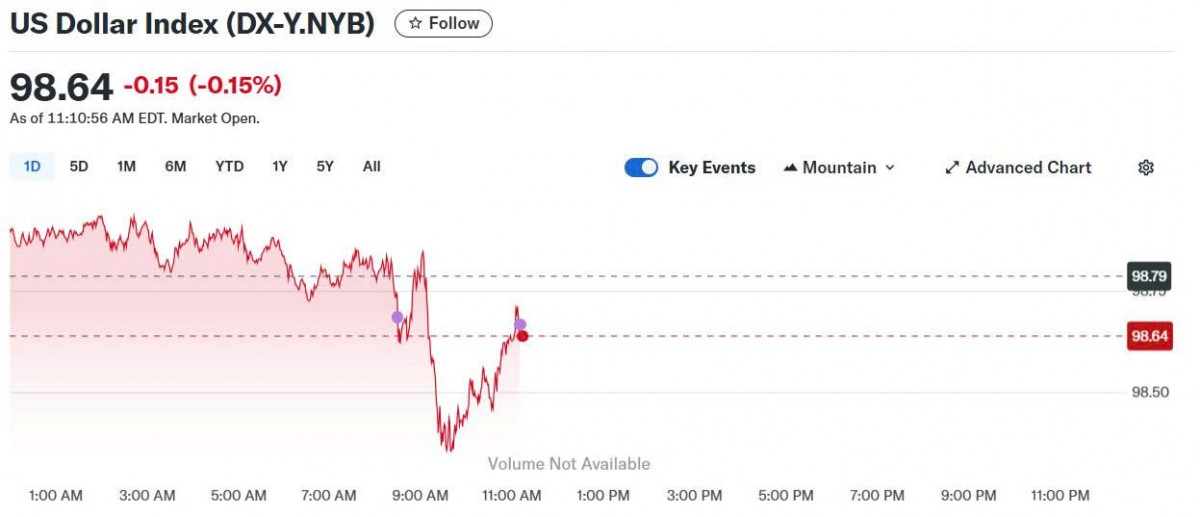
Task: Select the 1M range tab
Action: coord(126,167)
